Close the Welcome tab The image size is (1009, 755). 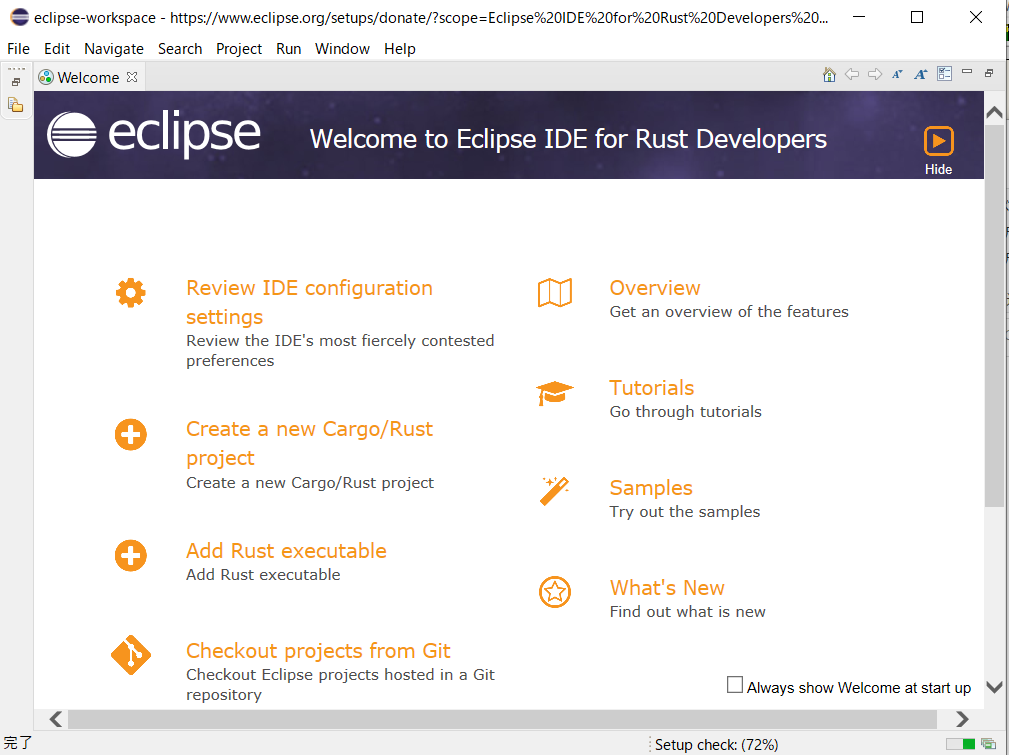pyautogui.click(x=132, y=77)
